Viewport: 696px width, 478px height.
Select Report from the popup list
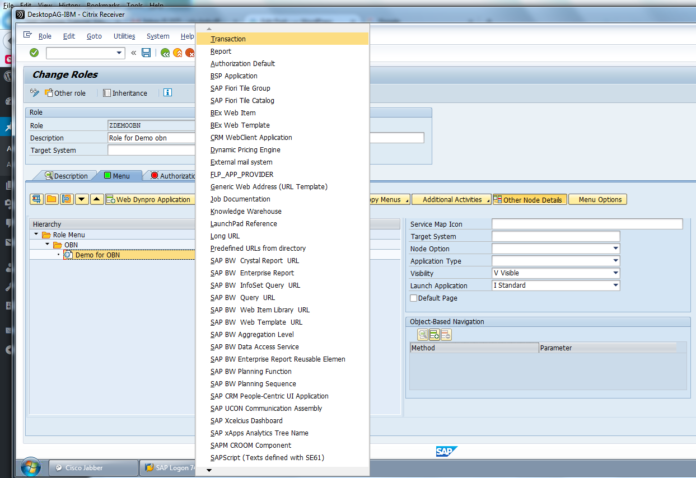click(x=282, y=51)
